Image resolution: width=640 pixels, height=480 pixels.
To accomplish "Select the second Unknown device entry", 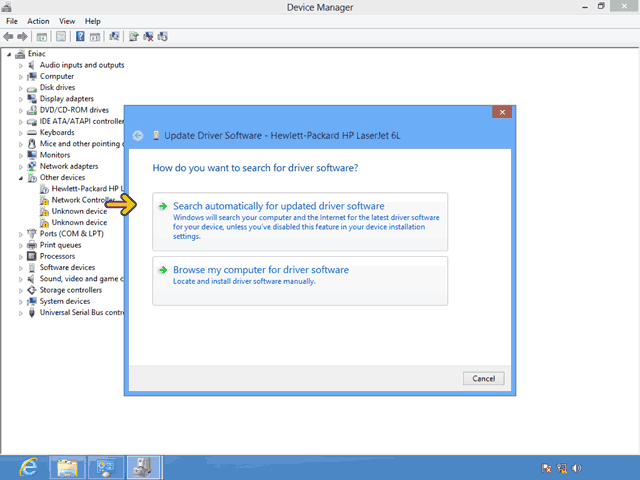I will pyautogui.click(x=79, y=222).
